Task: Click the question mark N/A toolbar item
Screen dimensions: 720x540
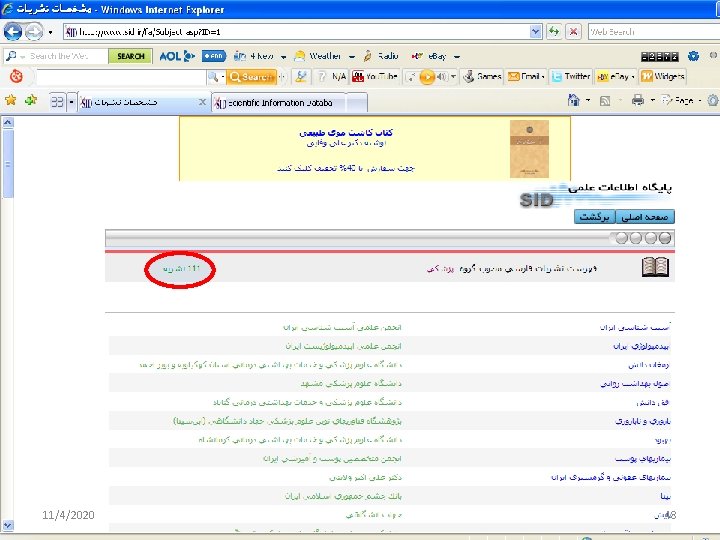Action: point(332,76)
